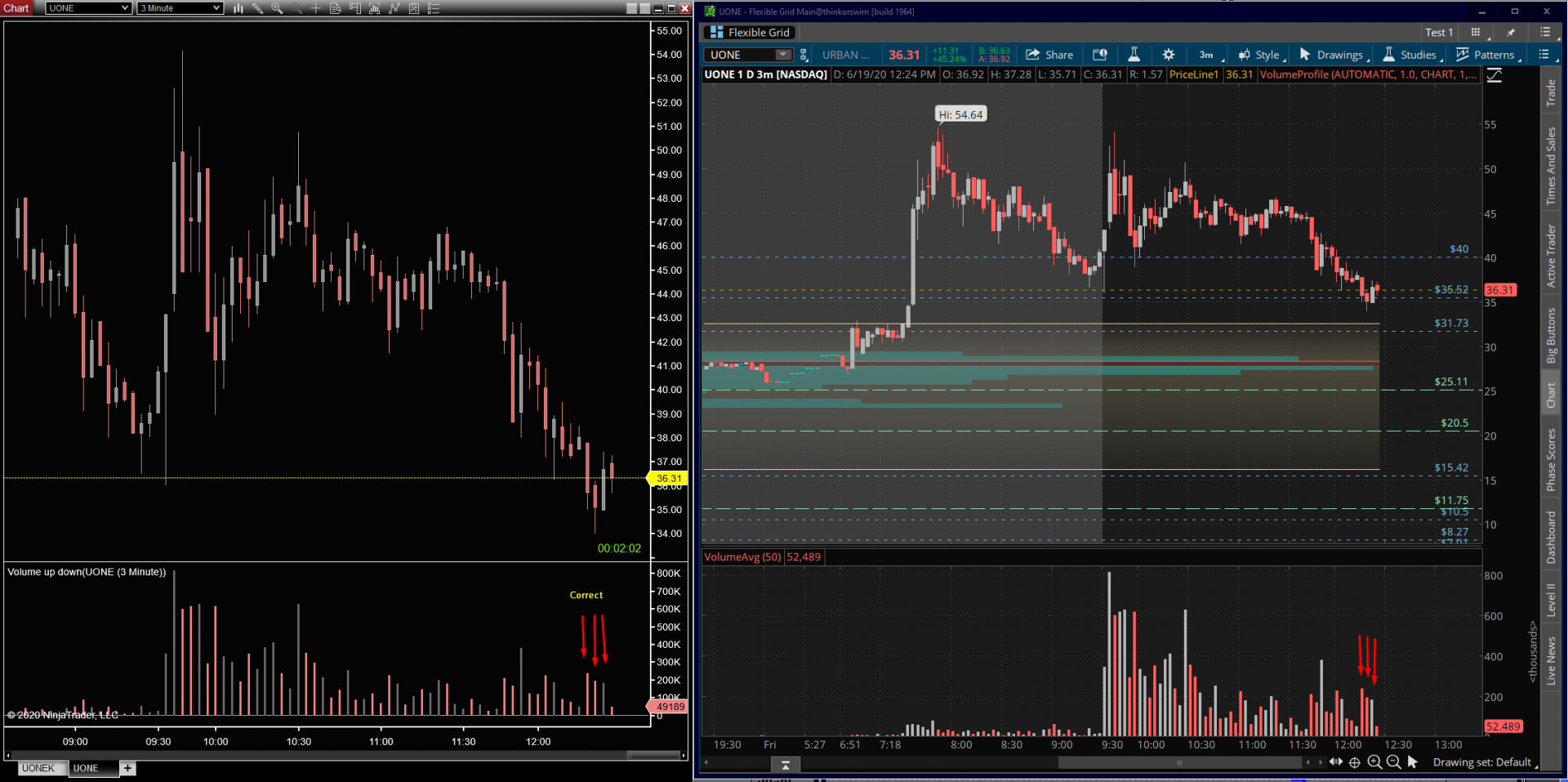Viewport: 1568px width, 782px height.
Task: Open the Times And Sales side tab
Action: pyautogui.click(x=1551, y=167)
